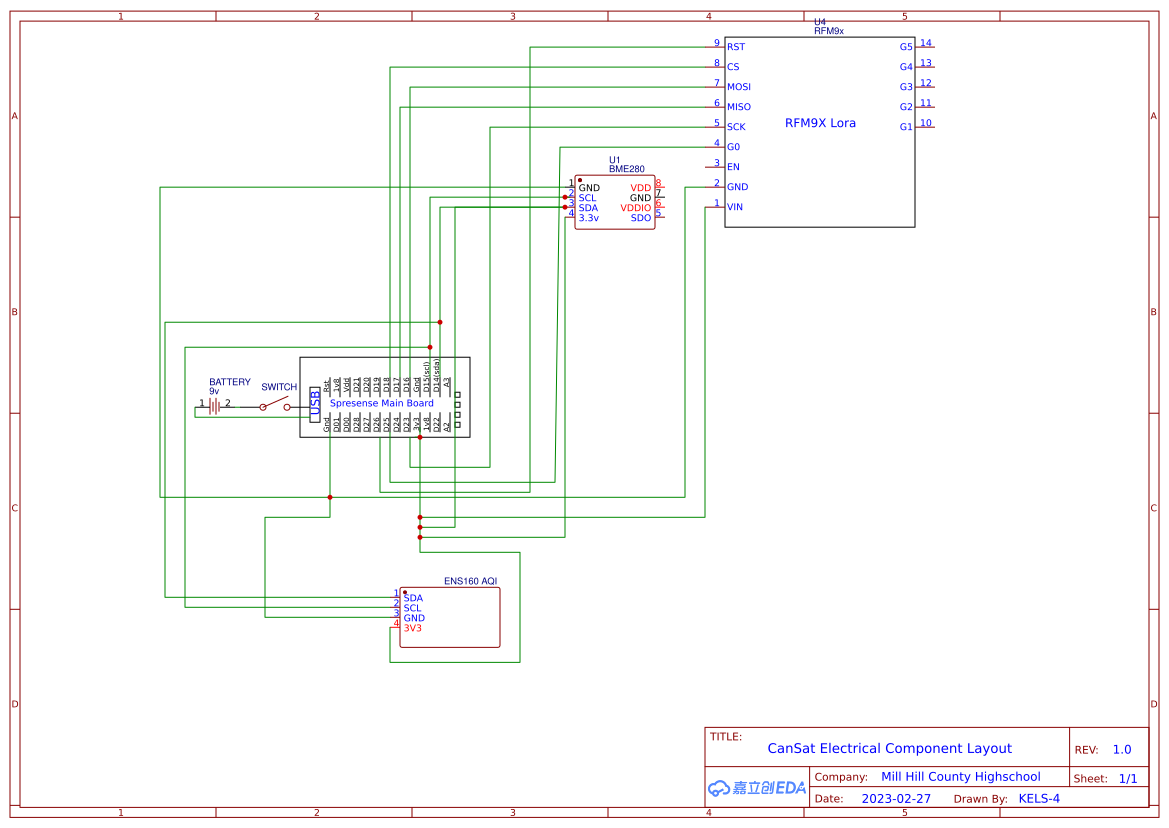Click the SDA pin of the ENS160 sensor
1169x828 pixels.
tap(412, 598)
